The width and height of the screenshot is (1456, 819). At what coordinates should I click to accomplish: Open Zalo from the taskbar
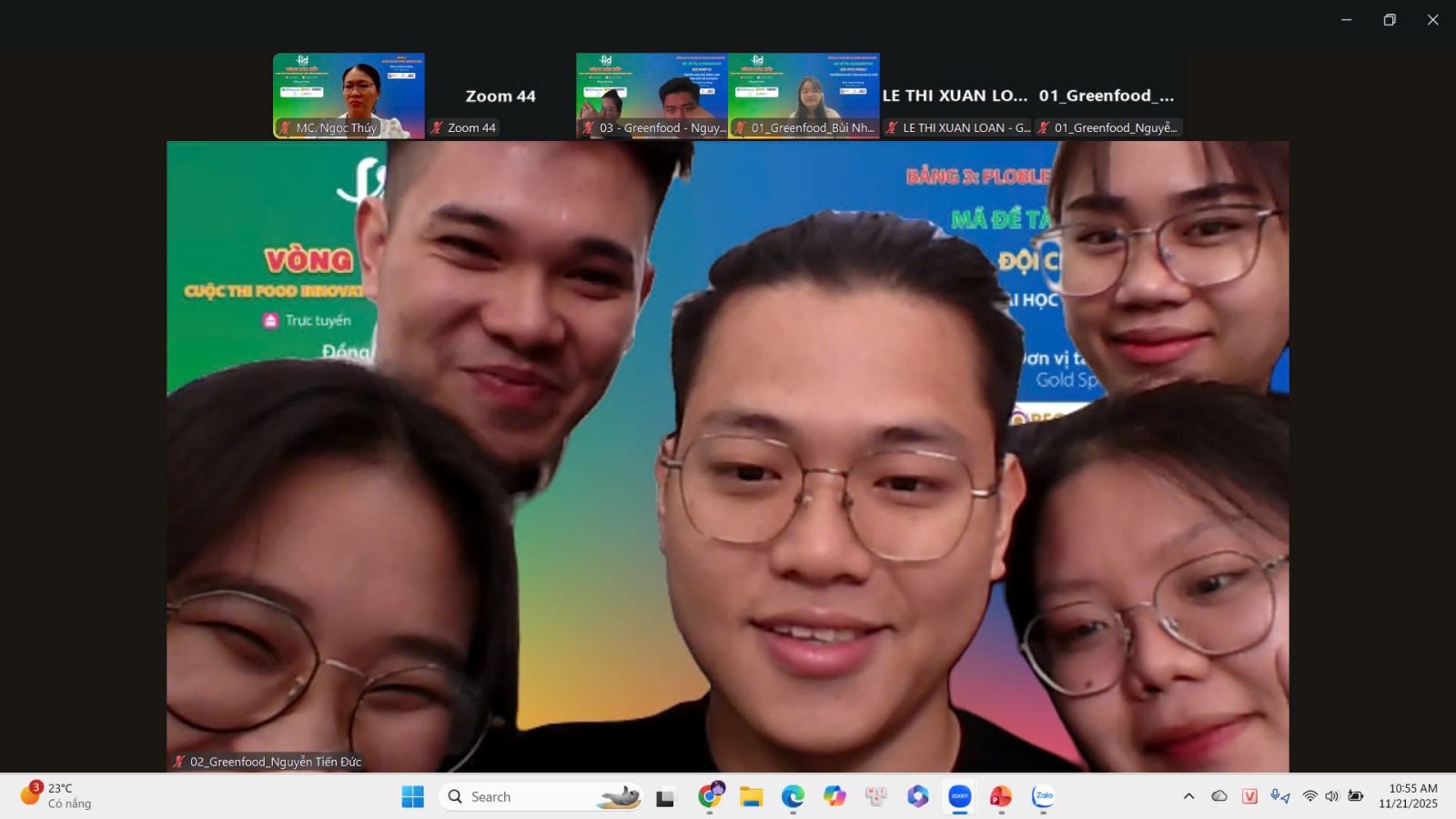(x=1044, y=797)
